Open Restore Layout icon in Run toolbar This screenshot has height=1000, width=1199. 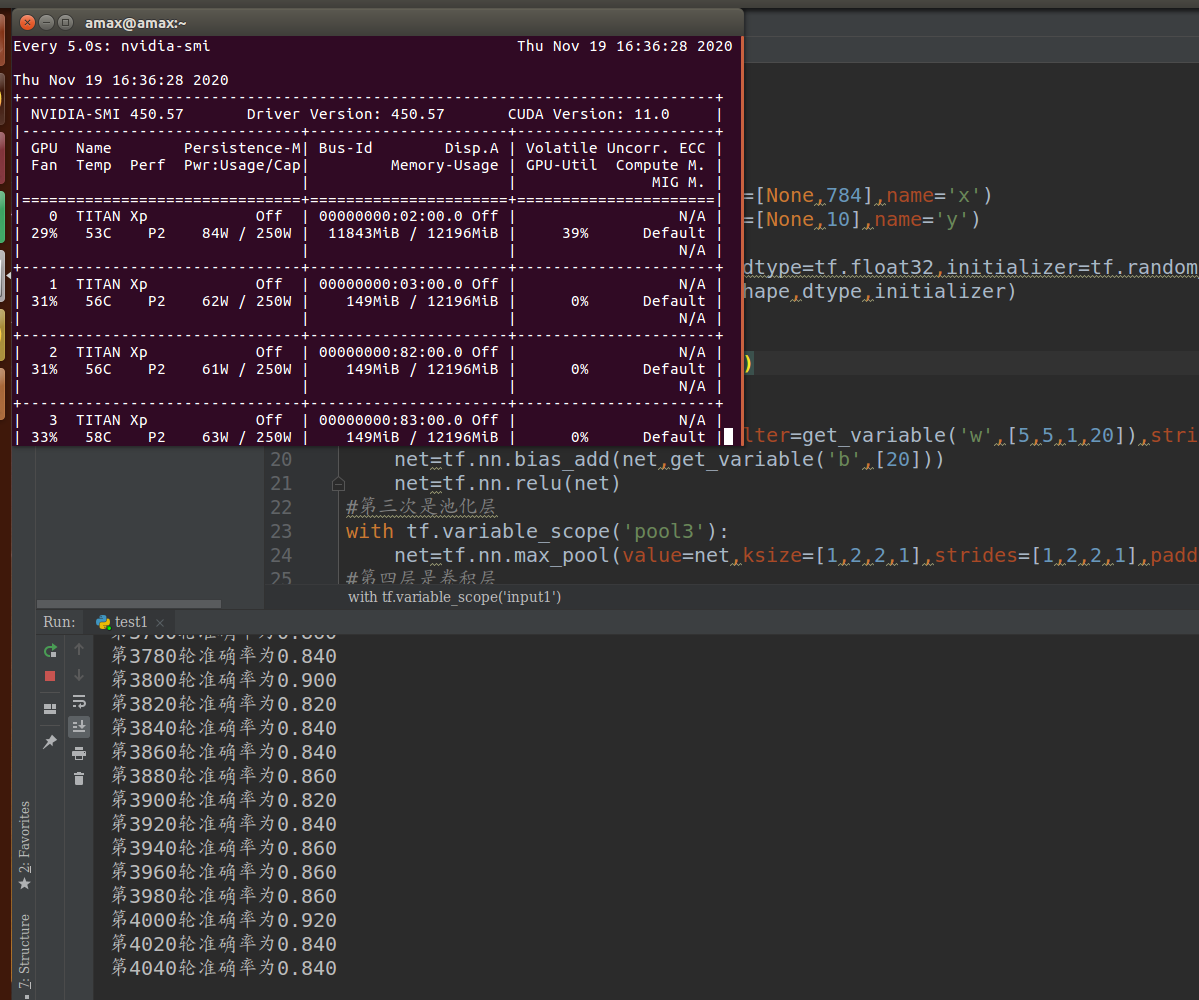50,709
